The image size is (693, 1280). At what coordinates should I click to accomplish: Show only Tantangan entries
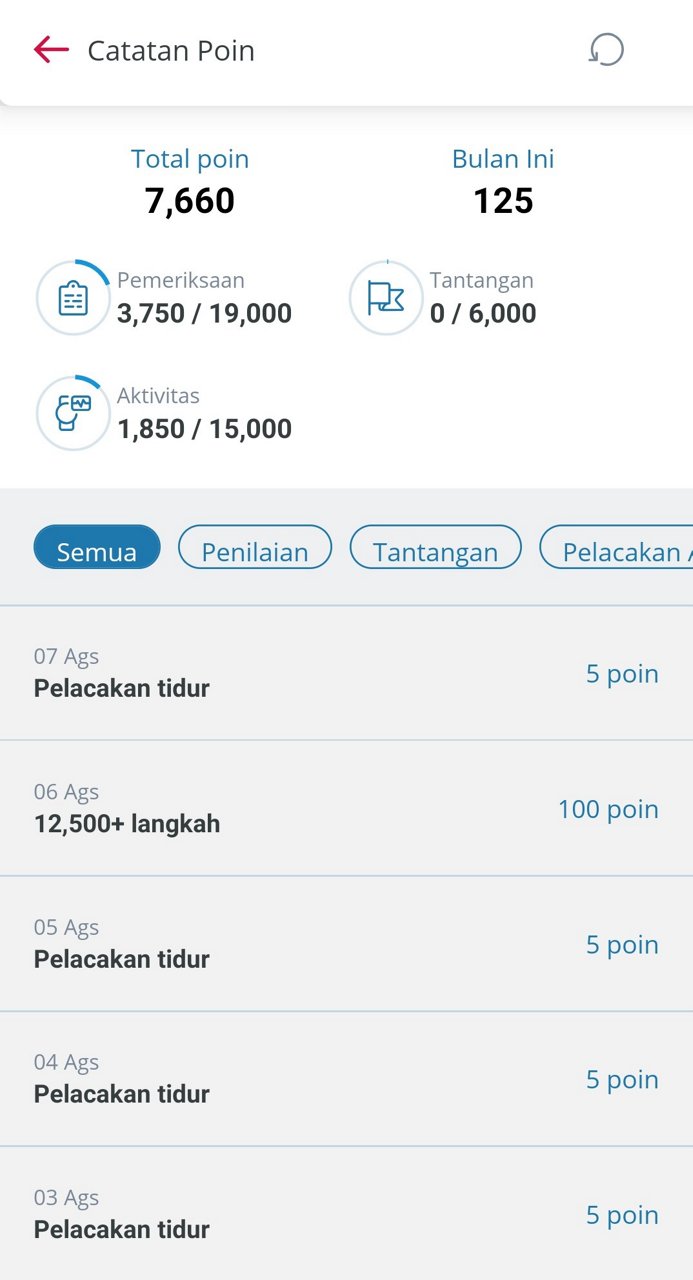click(x=435, y=548)
